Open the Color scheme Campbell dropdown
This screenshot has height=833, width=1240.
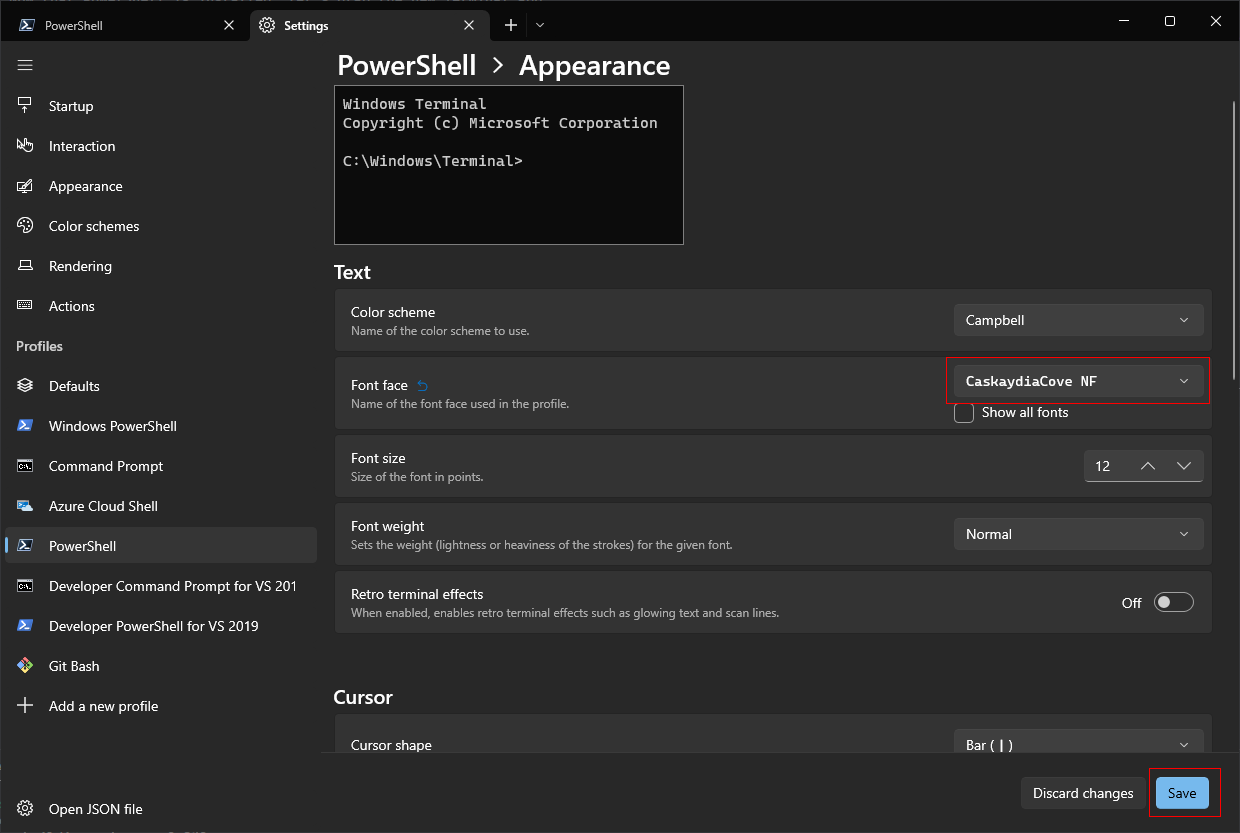(1078, 320)
